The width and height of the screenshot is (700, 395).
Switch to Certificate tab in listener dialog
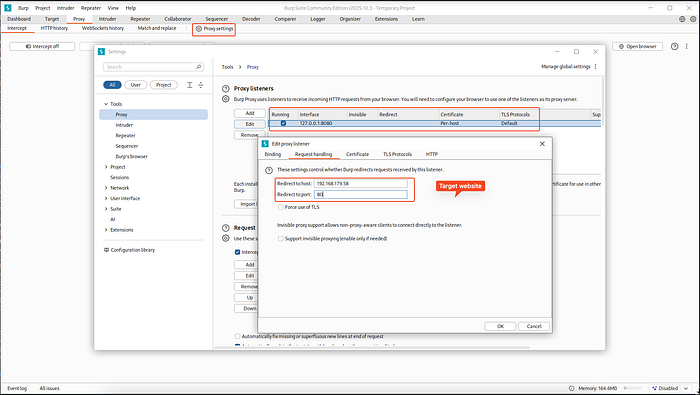tap(358, 154)
